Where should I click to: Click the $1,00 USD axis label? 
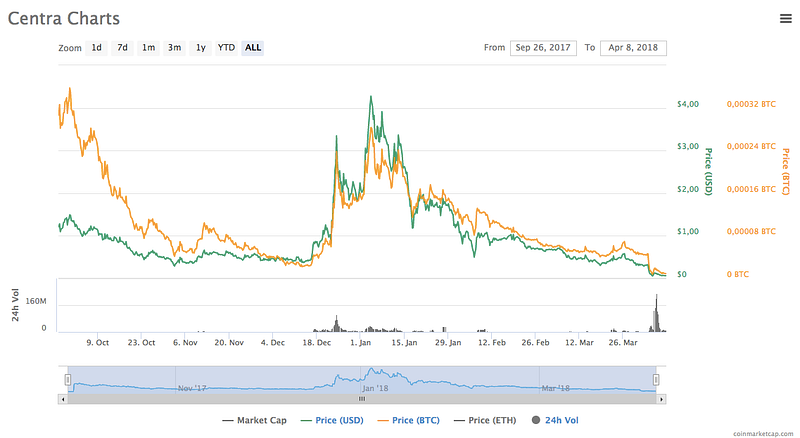pyautogui.click(x=688, y=232)
